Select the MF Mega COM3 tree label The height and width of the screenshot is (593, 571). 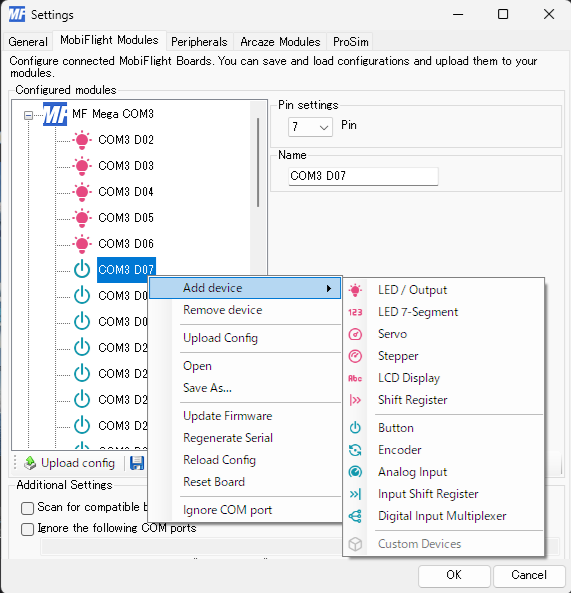pyautogui.click(x=113, y=114)
